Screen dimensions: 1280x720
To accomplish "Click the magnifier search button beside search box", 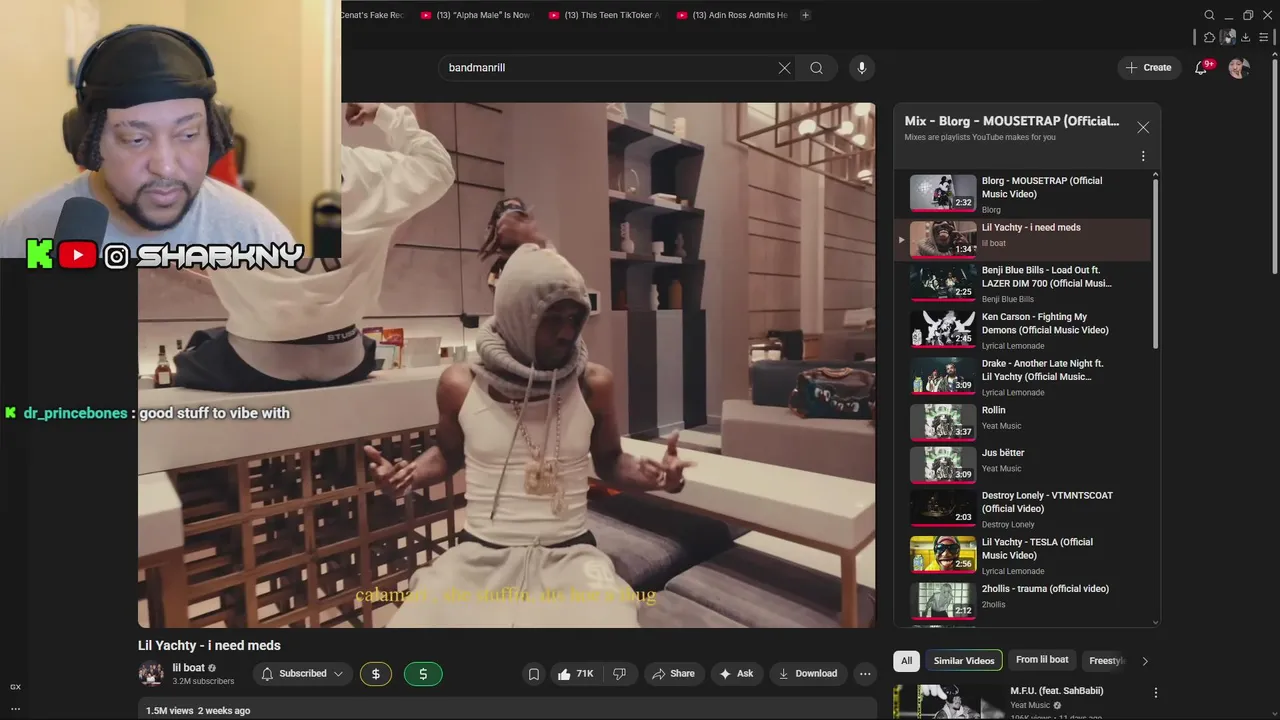I will (x=817, y=68).
